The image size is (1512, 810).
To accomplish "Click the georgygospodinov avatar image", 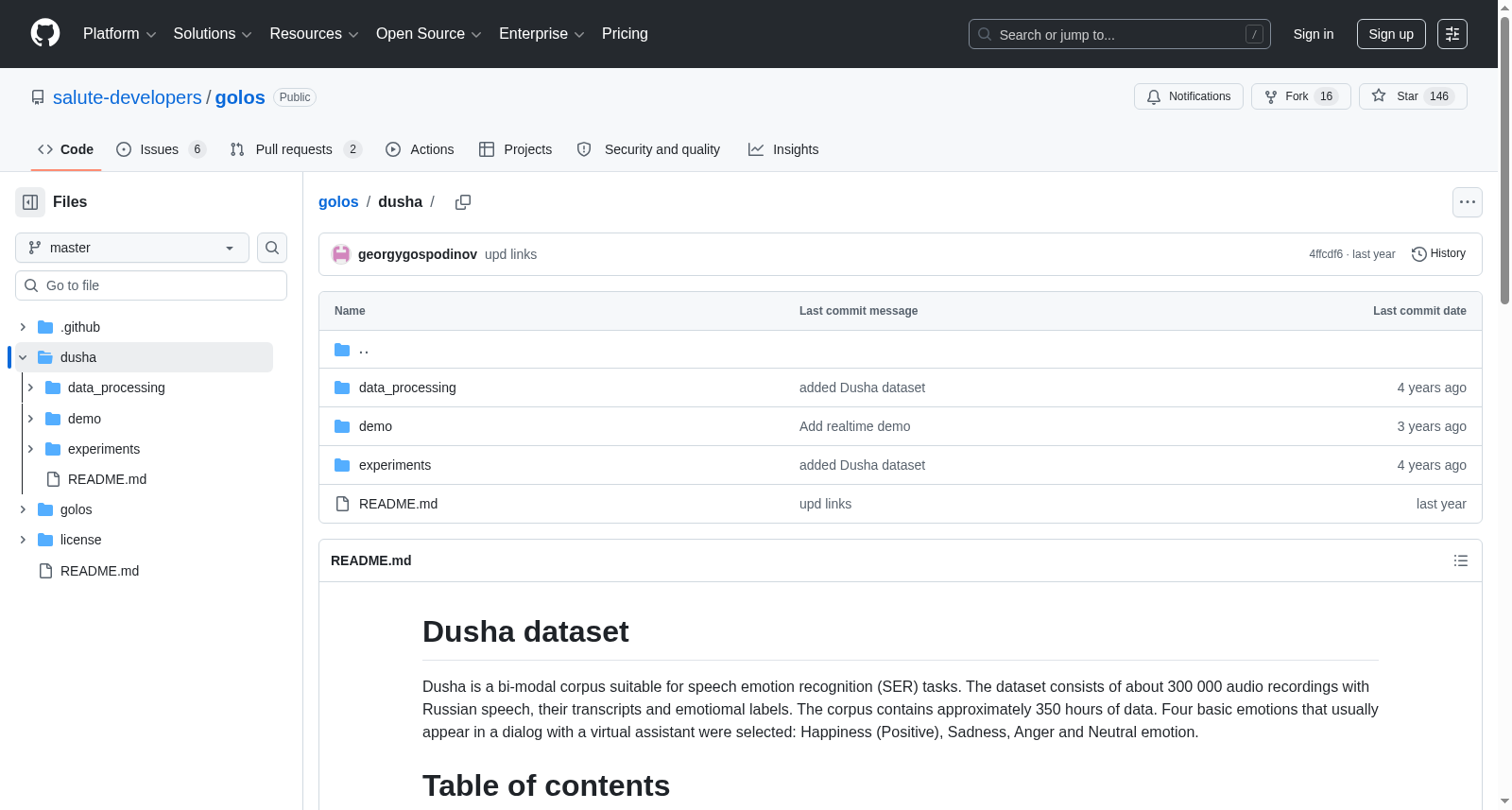I will (x=341, y=254).
